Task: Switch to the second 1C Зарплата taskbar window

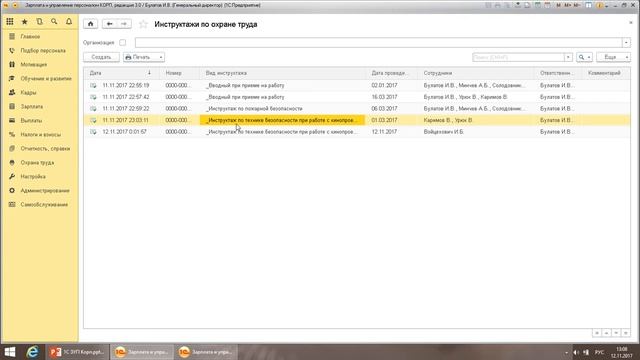Action: point(206,352)
